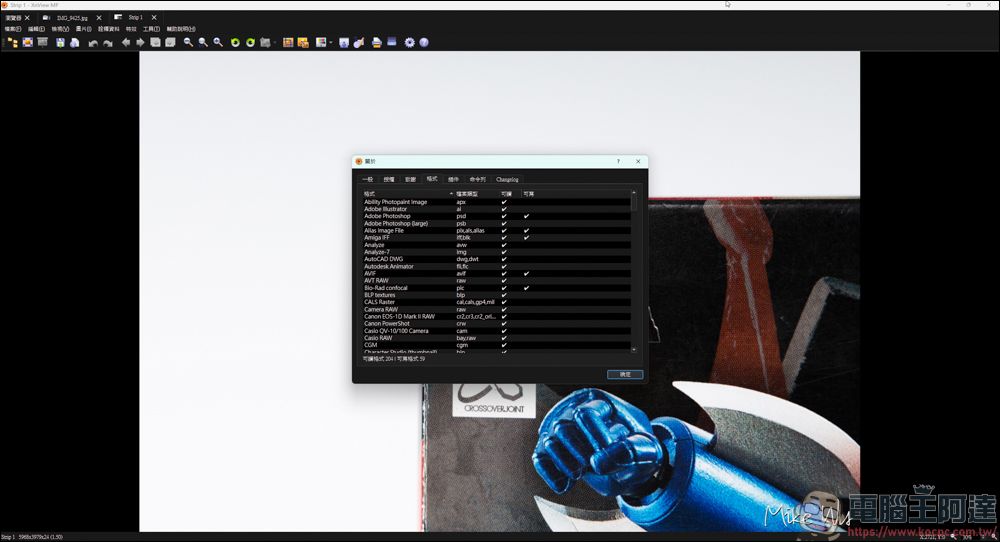The width and height of the screenshot is (1000, 542).
Task: Click the format list scroll-up arrow
Action: pyautogui.click(x=634, y=192)
